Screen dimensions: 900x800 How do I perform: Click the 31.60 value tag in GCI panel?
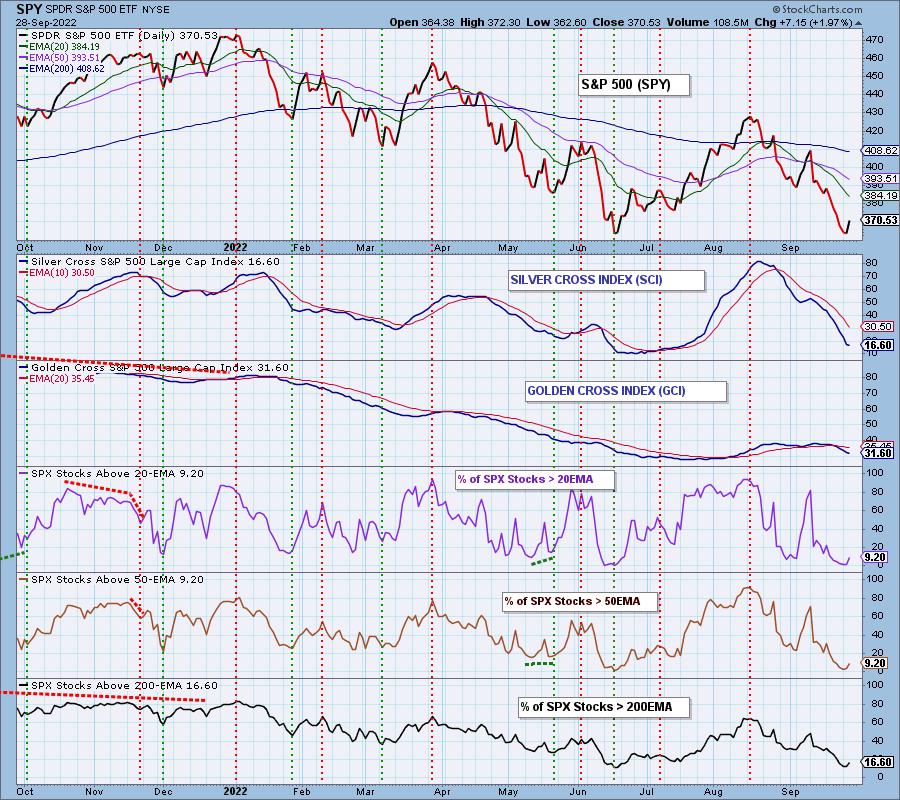point(878,453)
